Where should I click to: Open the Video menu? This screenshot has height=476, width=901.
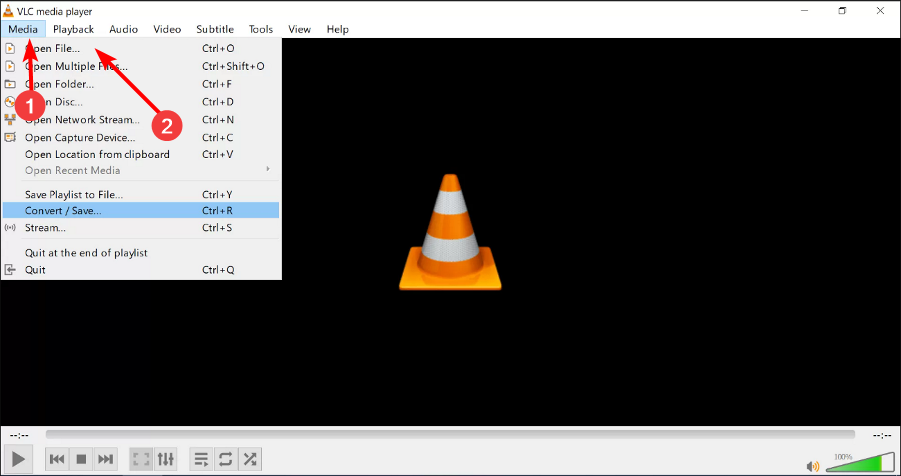(x=167, y=29)
